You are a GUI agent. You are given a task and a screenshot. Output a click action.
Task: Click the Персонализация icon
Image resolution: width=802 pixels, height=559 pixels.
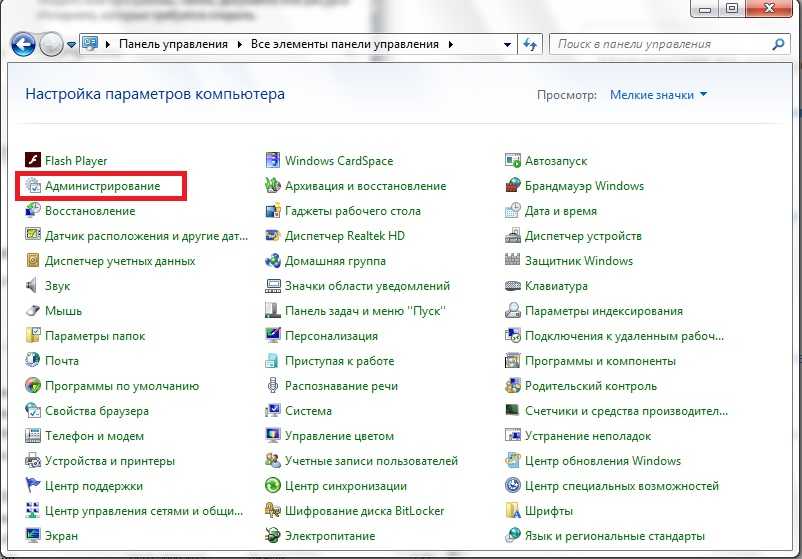pos(273,336)
